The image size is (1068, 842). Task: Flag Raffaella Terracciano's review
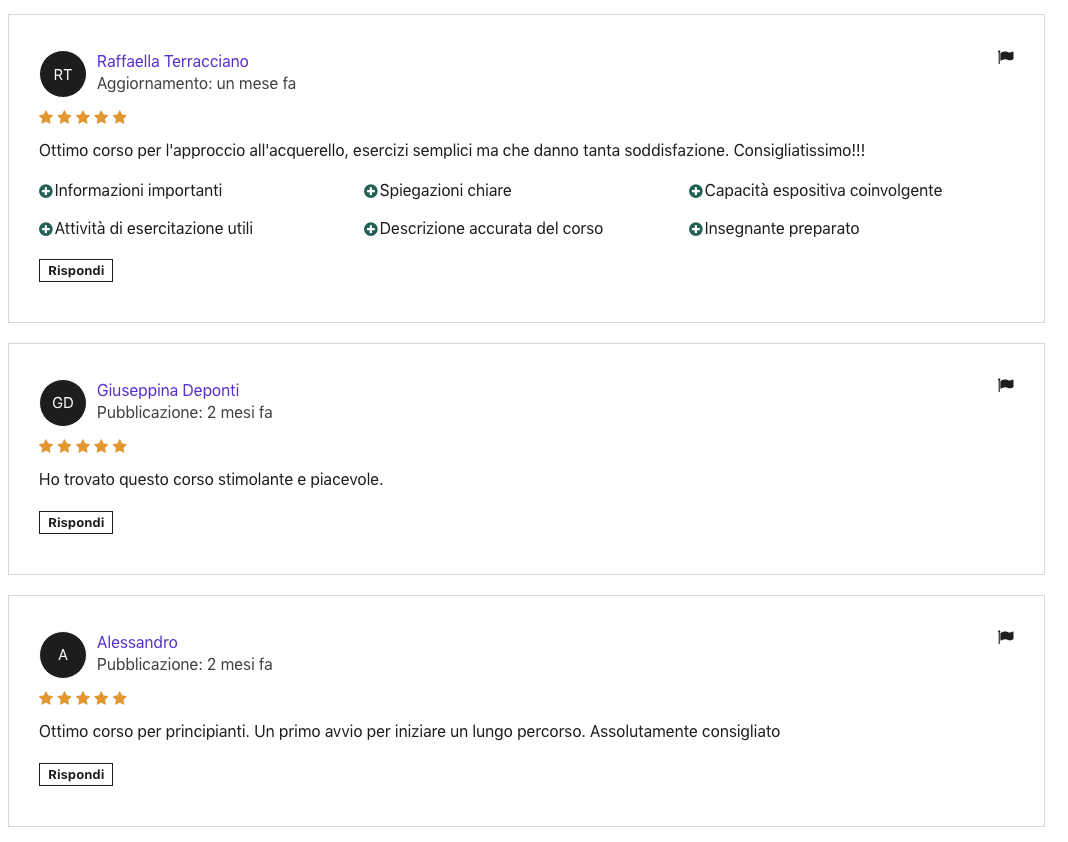(x=1005, y=57)
